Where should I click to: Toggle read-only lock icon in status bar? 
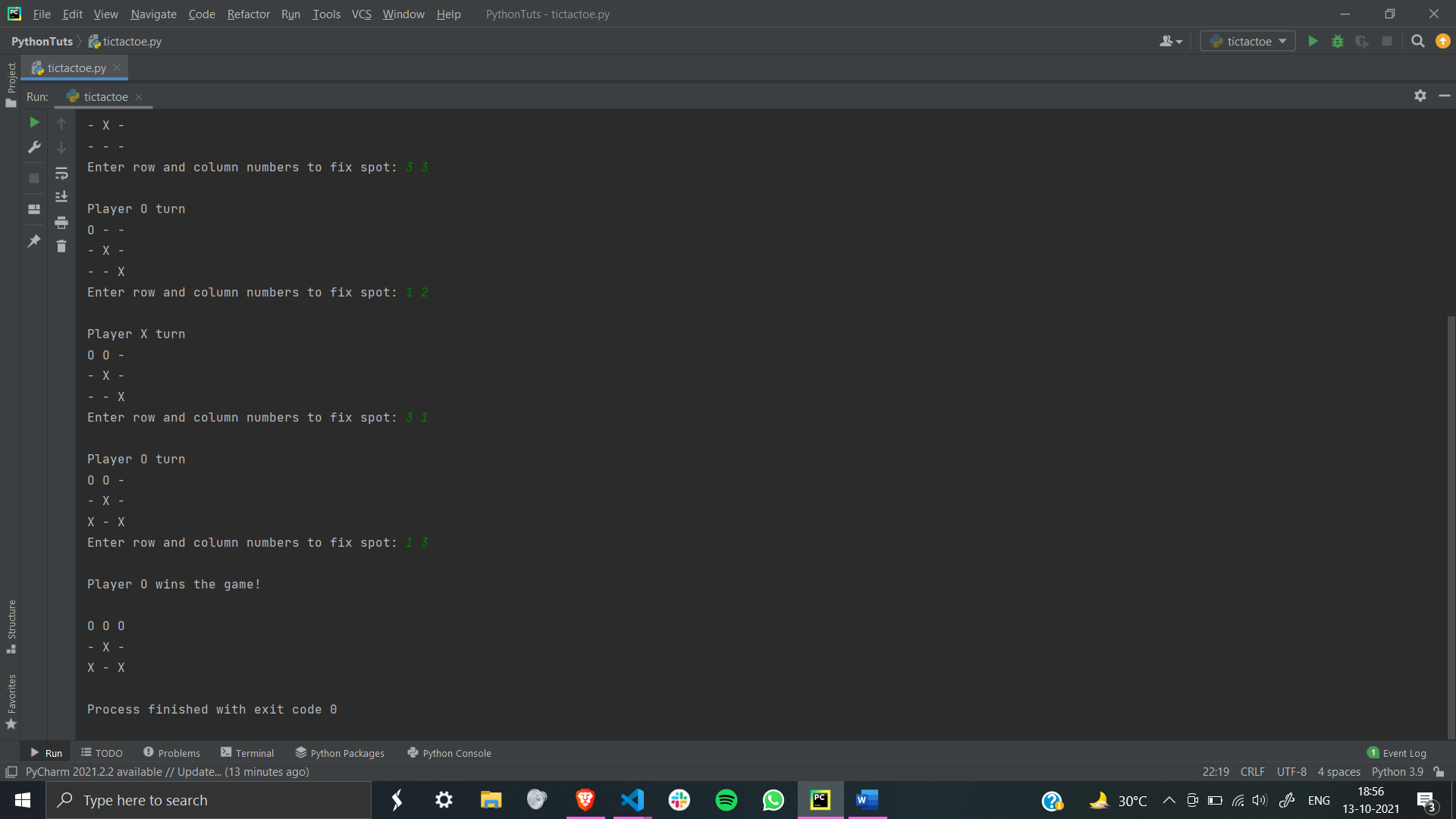(x=1439, y=772)
